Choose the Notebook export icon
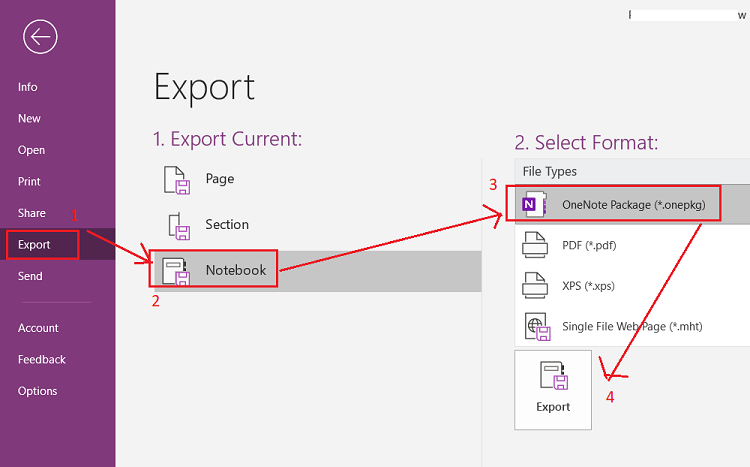The image size is (750, 467). coord(176,271)
